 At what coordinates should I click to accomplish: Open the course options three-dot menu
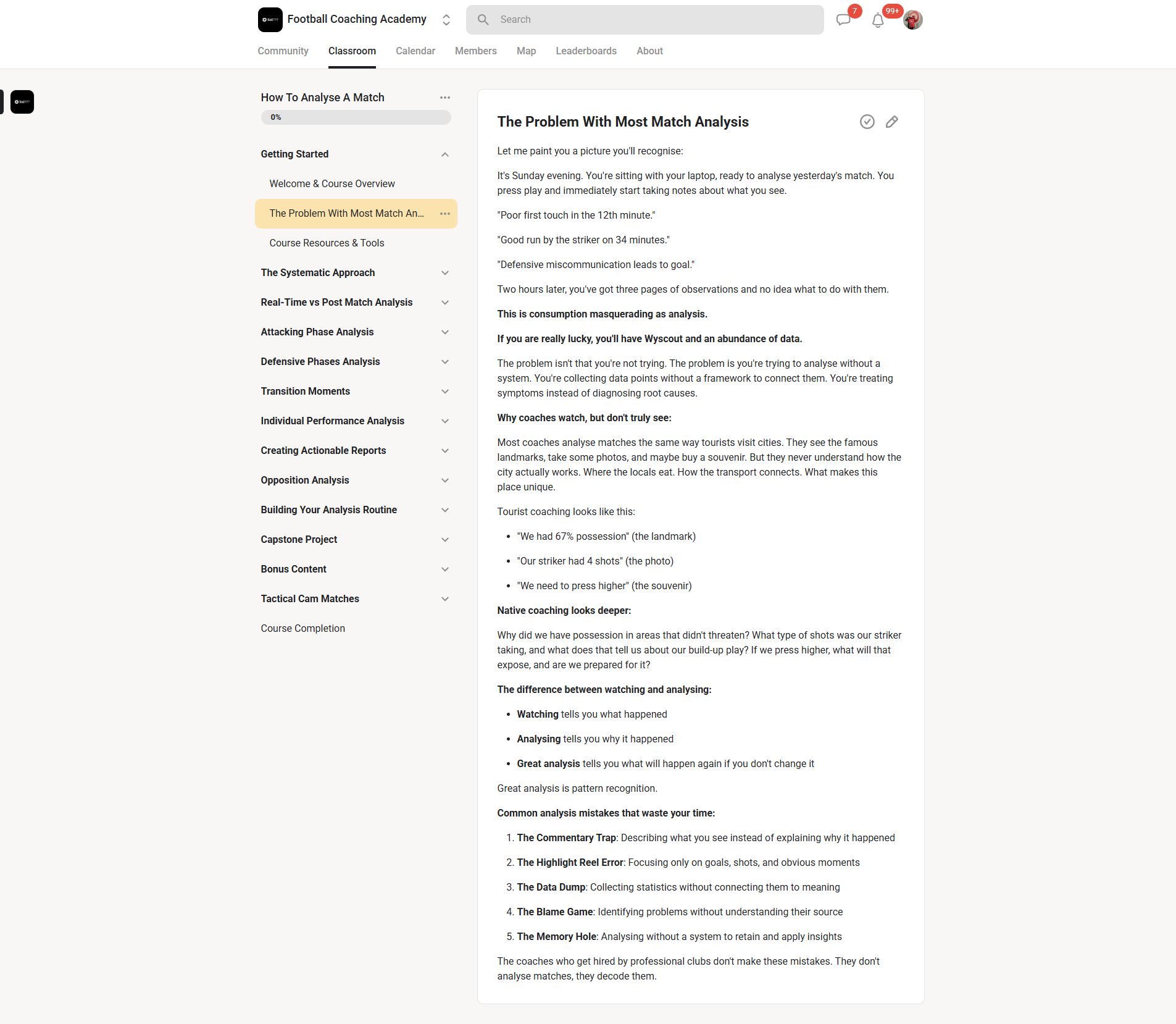point(444,98)
